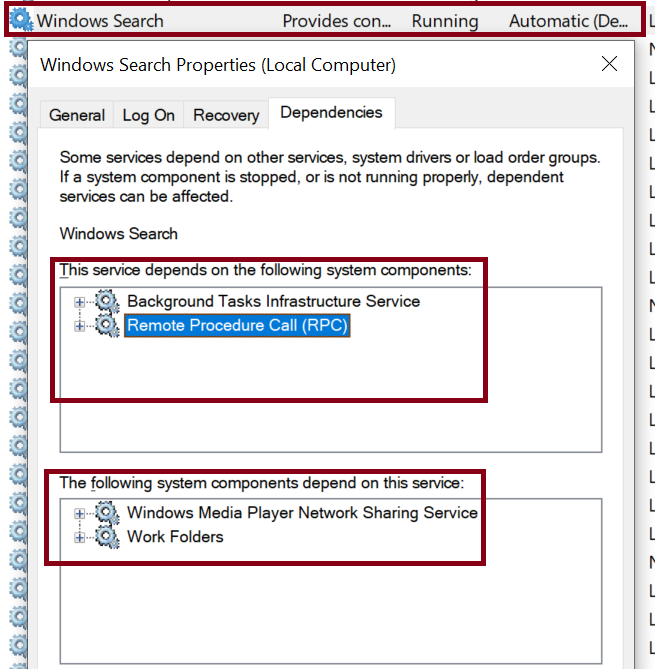Viewport: 655px width, 670px height.
Task: Click the Windows Search service gear icon
Action: [x=21, y=21]
